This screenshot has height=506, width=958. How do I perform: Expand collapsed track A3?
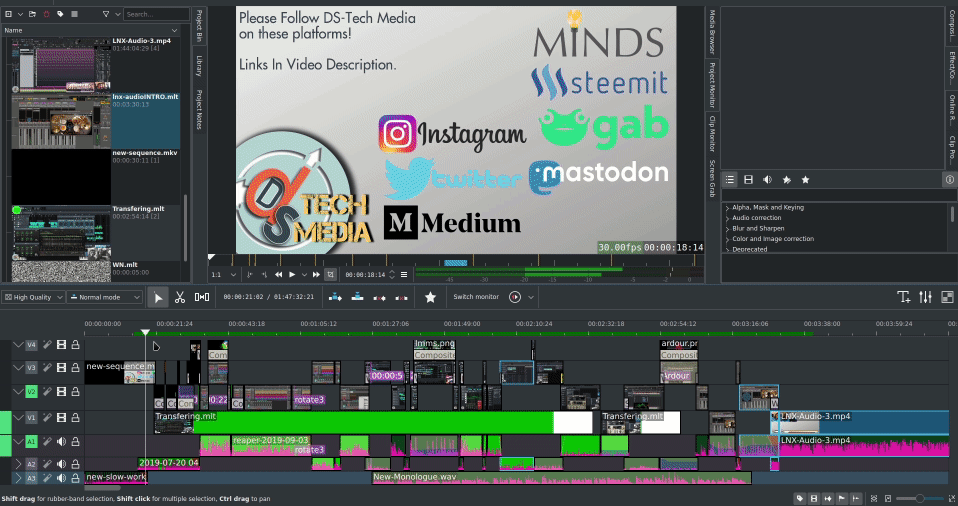click(18, 478)
